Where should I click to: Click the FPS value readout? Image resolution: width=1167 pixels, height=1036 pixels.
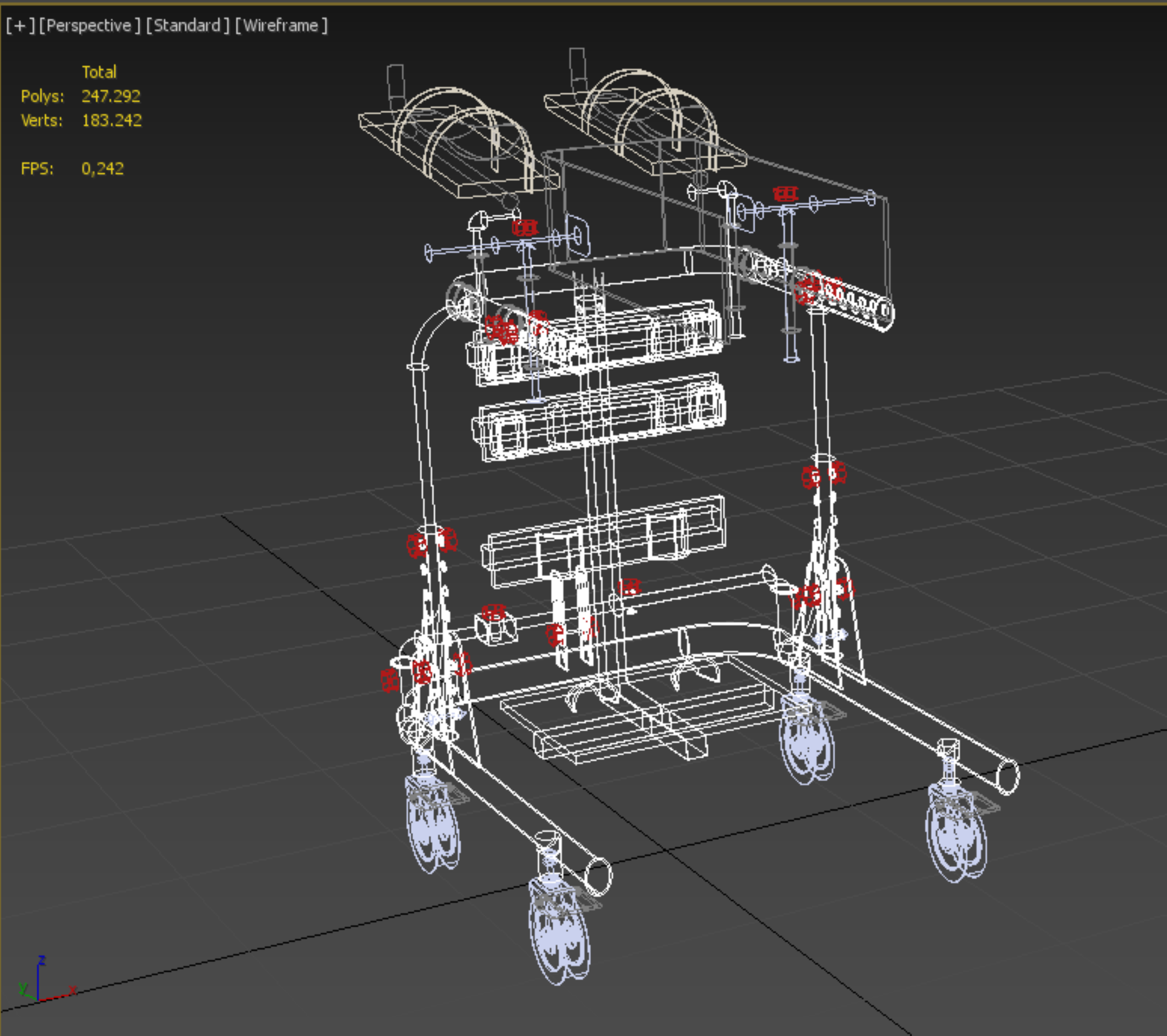pyautogui.click(x=102, y=169)
